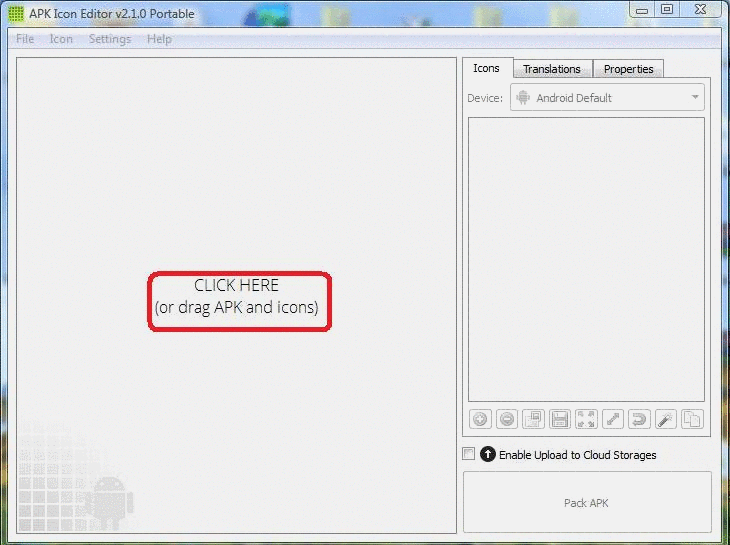Click the Android robot icon in Device box
The height and width of the screenshot is (545, 730).
[x=523, y=97]
